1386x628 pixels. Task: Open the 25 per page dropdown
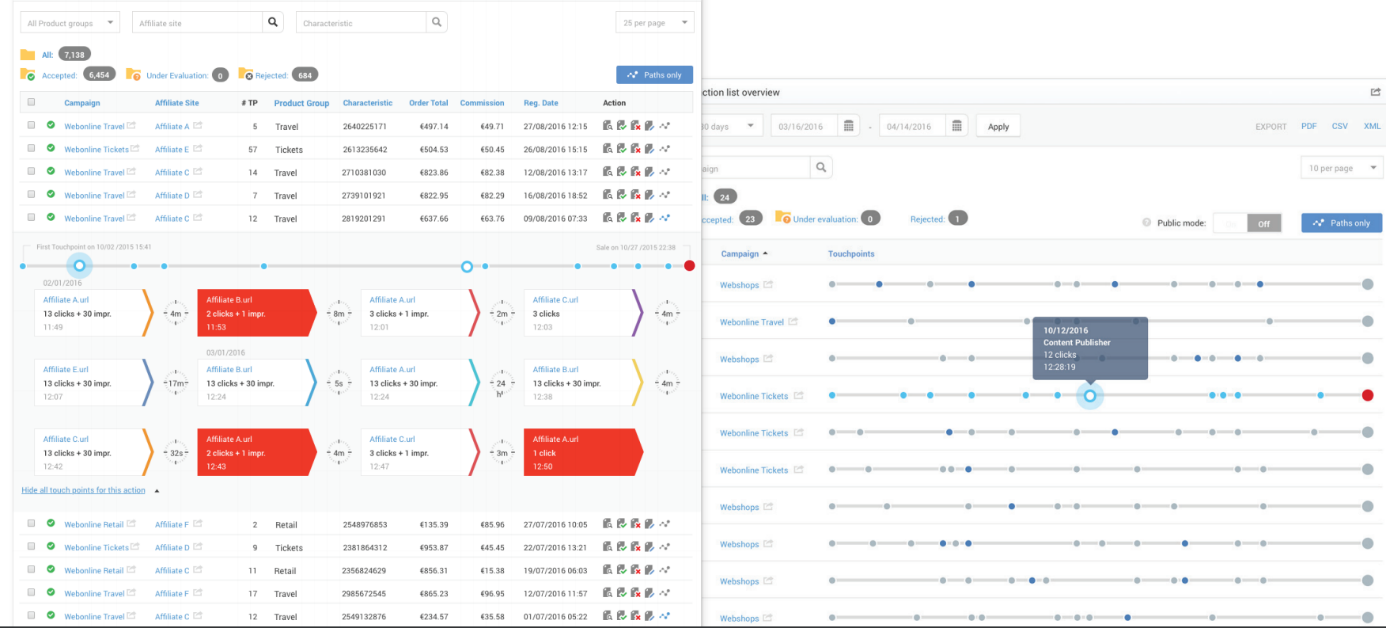pyautogui.click(x=655, y=22)
